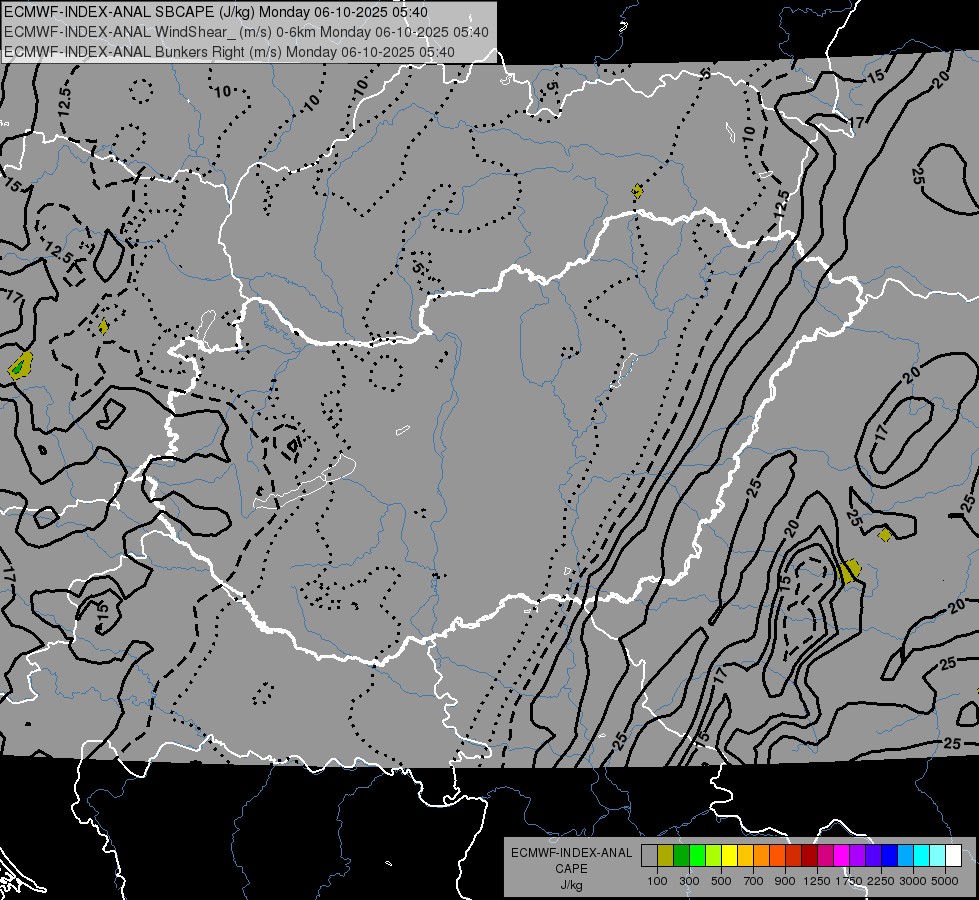Click the cyan swatch in CAPE legend
The image size is (979, 900).
tap(921, 855)
